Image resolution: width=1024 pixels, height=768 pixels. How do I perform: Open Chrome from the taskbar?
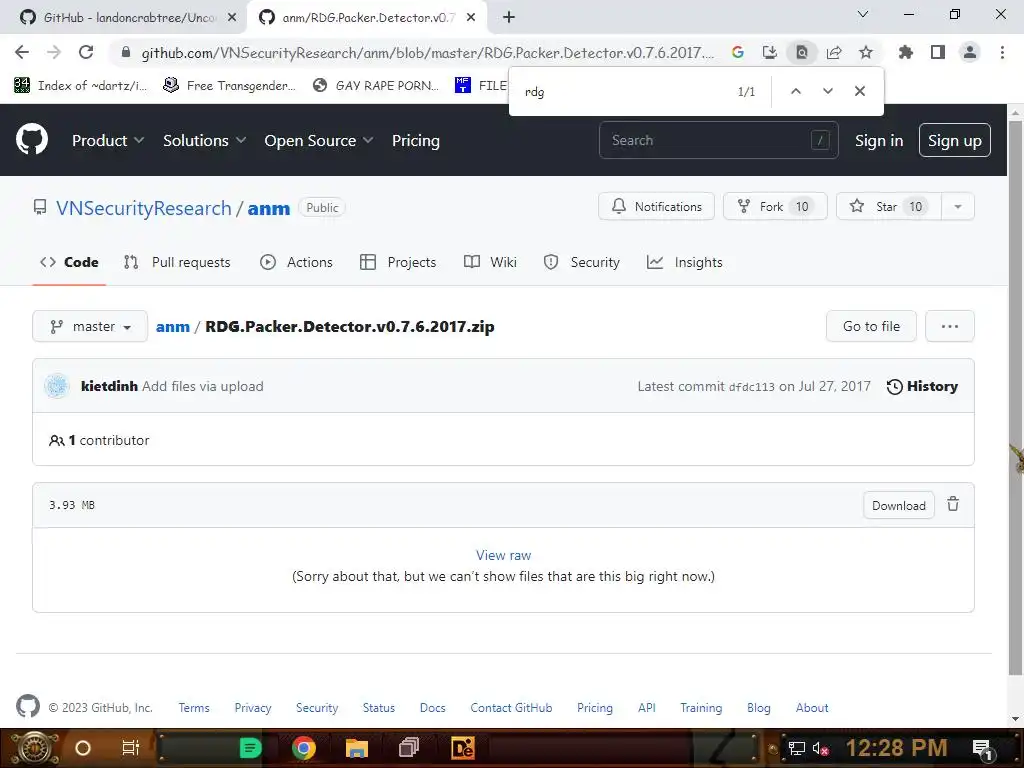point(304,748)
